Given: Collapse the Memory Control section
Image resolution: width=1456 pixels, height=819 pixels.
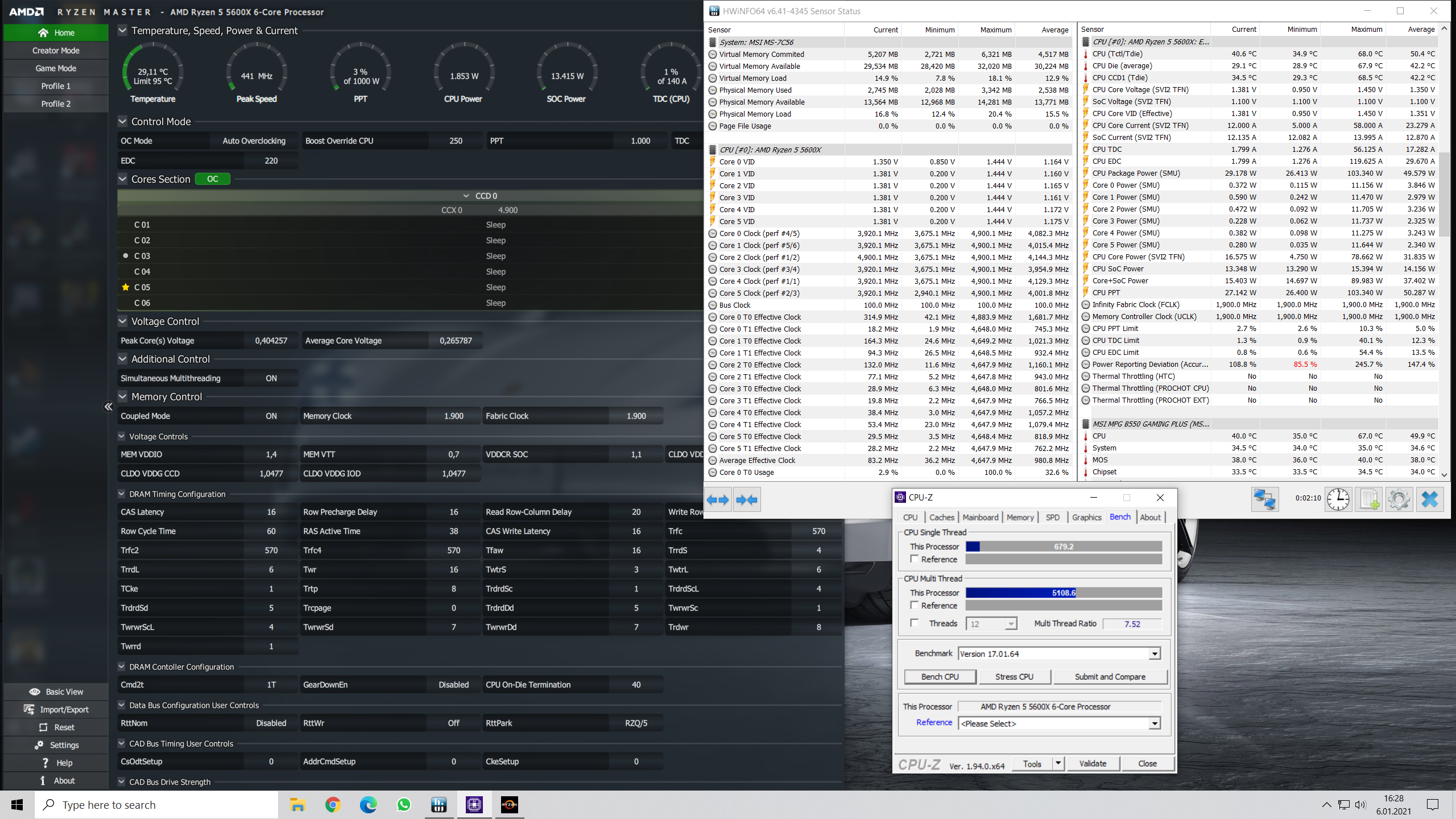Looking at the screenshot, I should pos(122,397).
